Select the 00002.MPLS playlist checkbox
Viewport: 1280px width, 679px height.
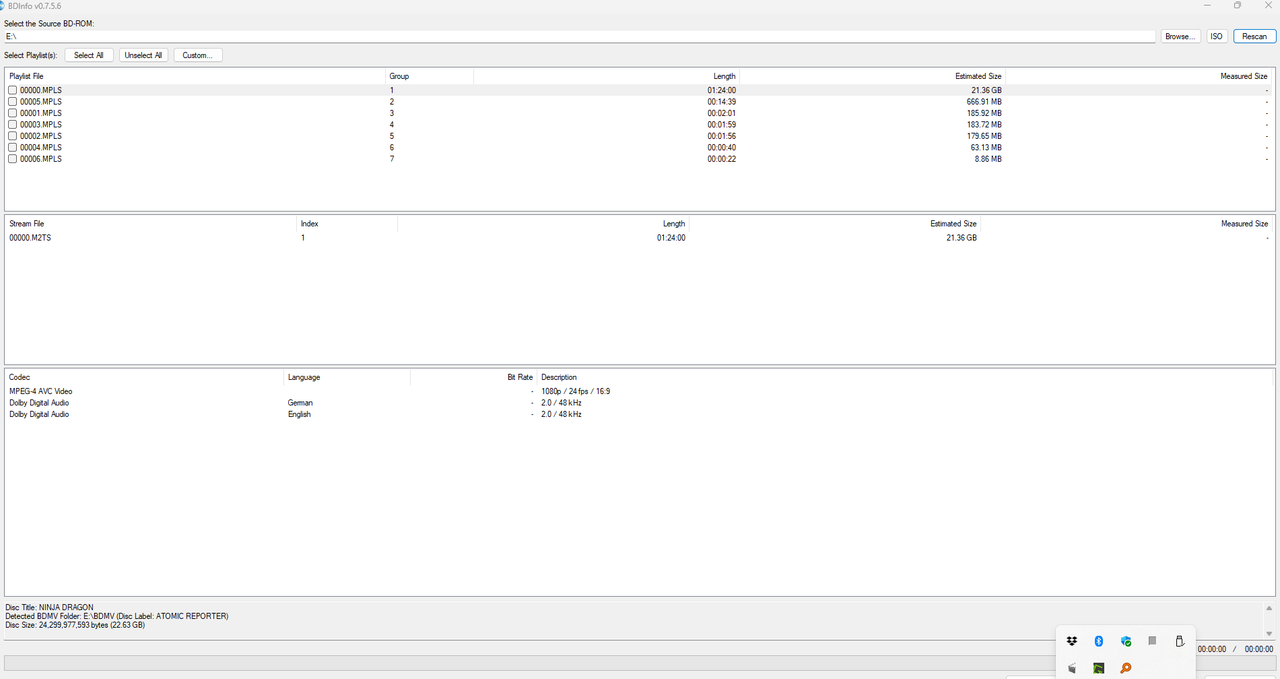(13, 136)
